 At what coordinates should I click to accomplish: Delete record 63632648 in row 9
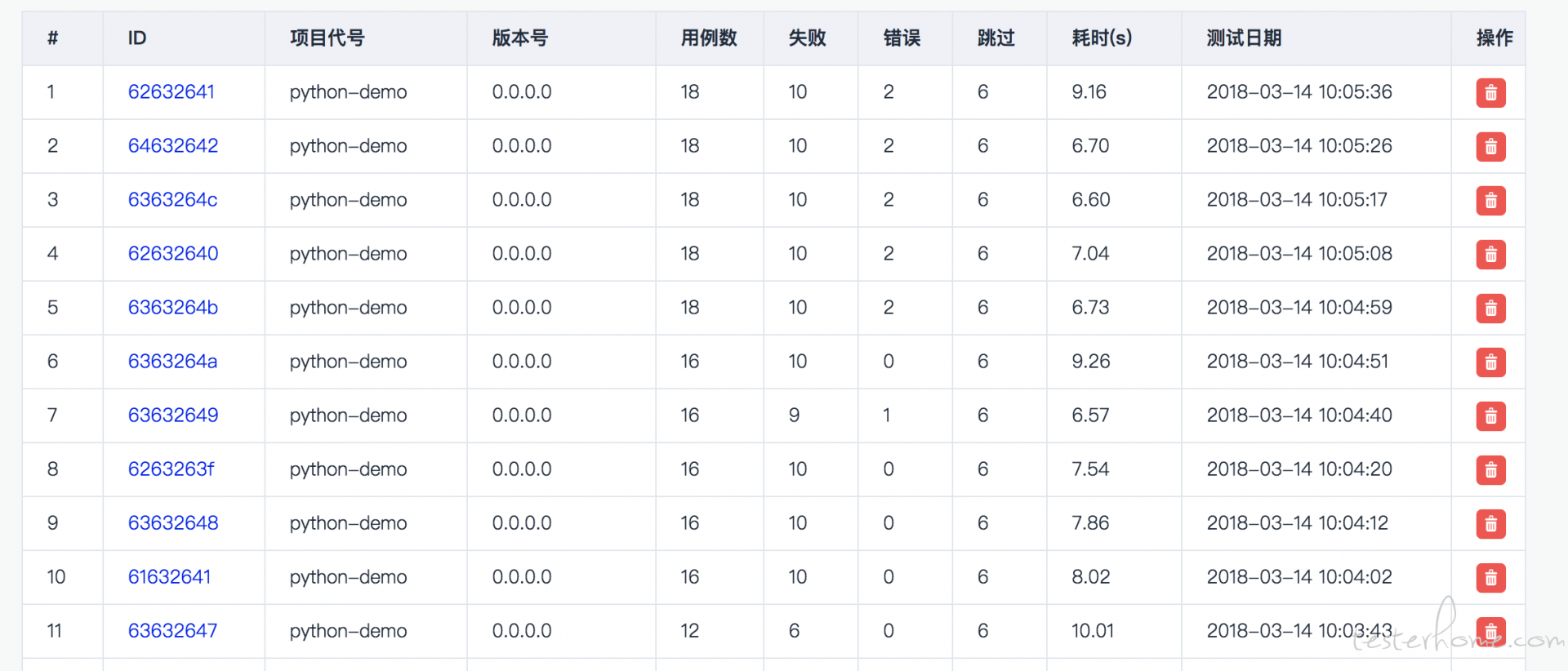point(1490,524)
